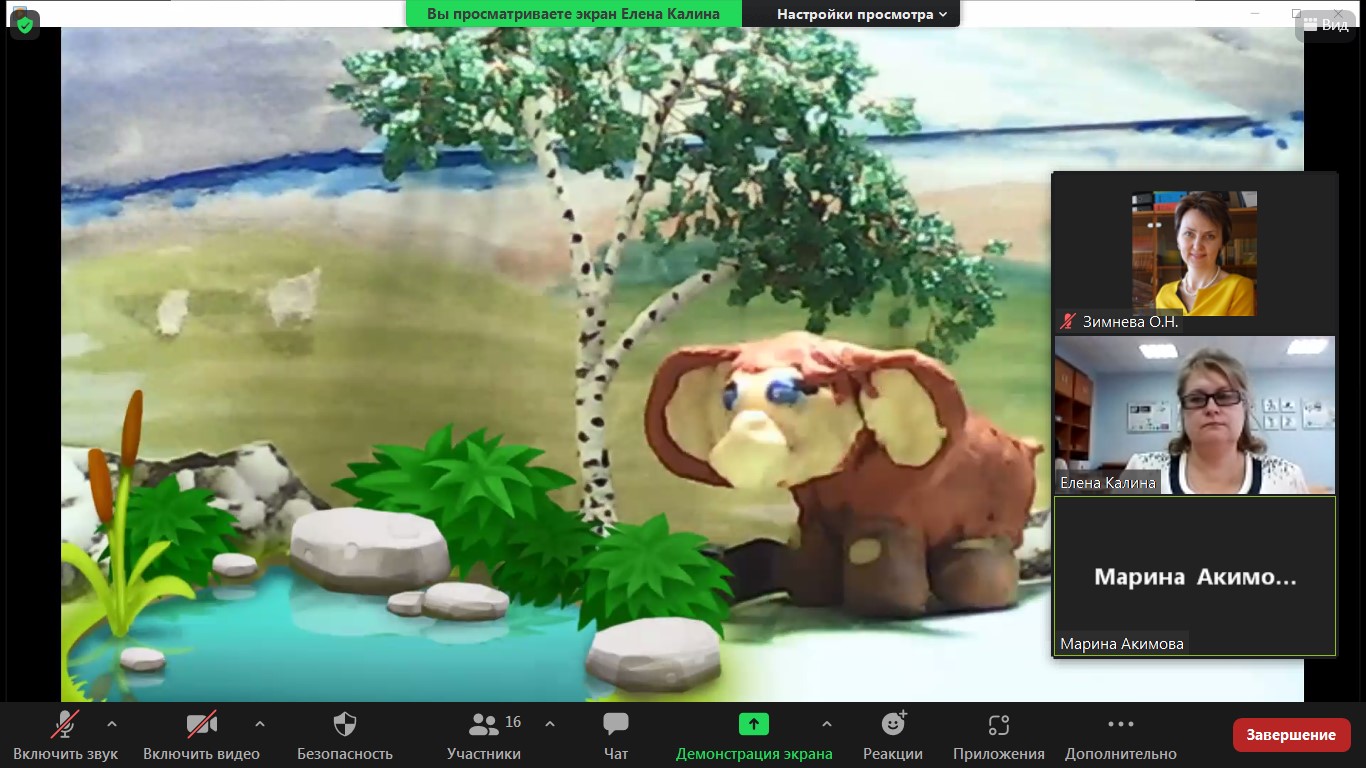Screen dimensions: 1366x768
Task: Open the Настройки просмотра dropdown
Action: click(x=862, y=14)
